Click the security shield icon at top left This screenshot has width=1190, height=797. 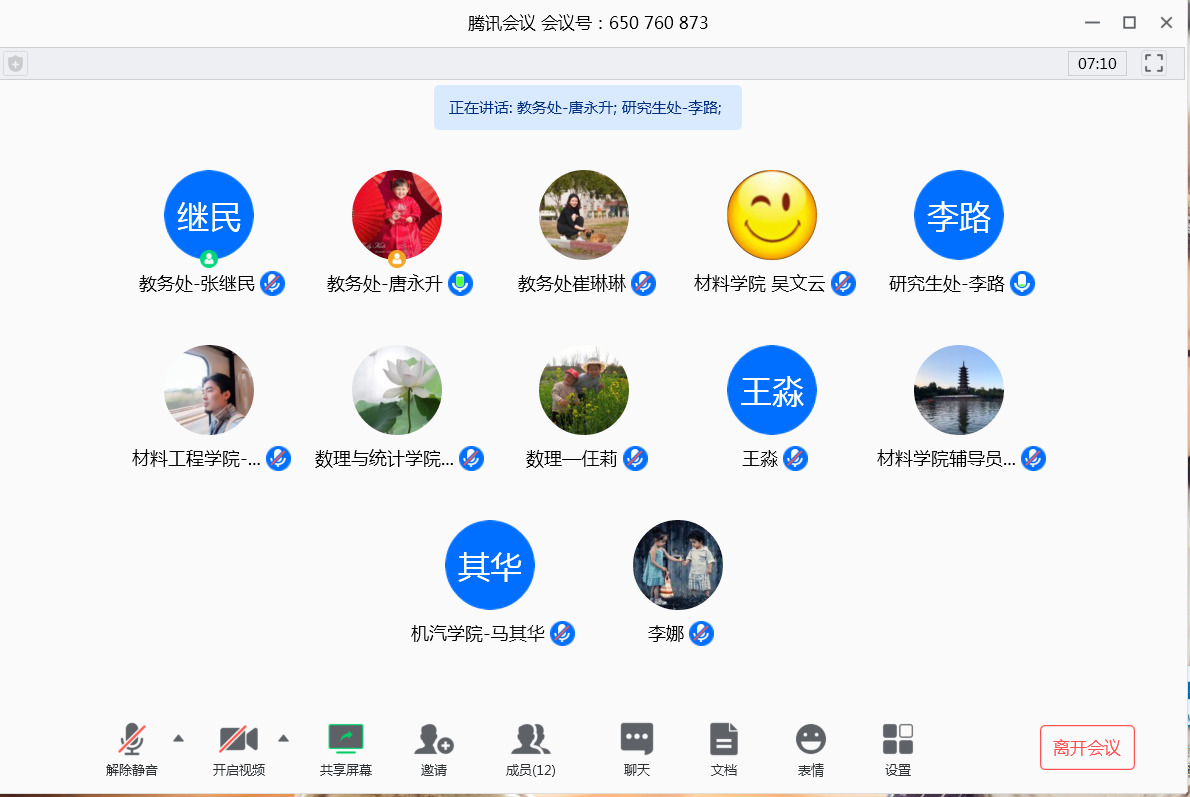15,64
